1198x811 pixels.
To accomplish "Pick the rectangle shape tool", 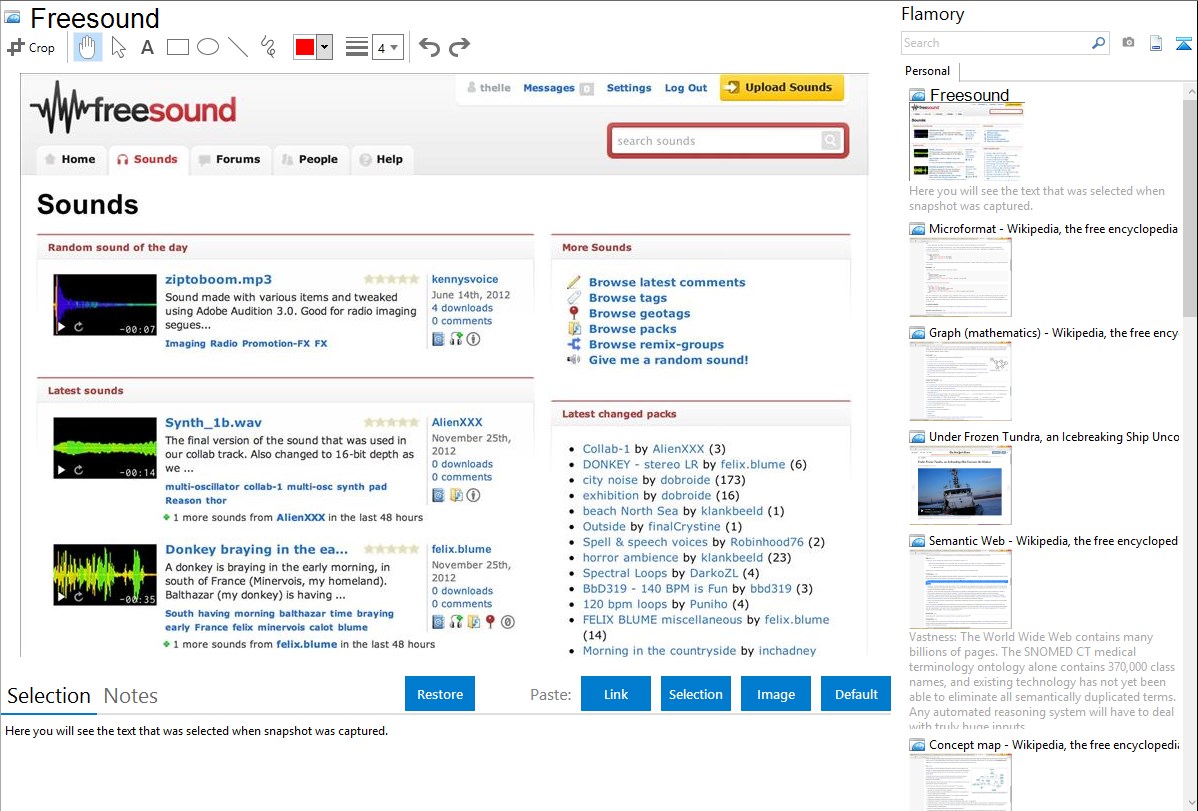I will tap(178, 47).
